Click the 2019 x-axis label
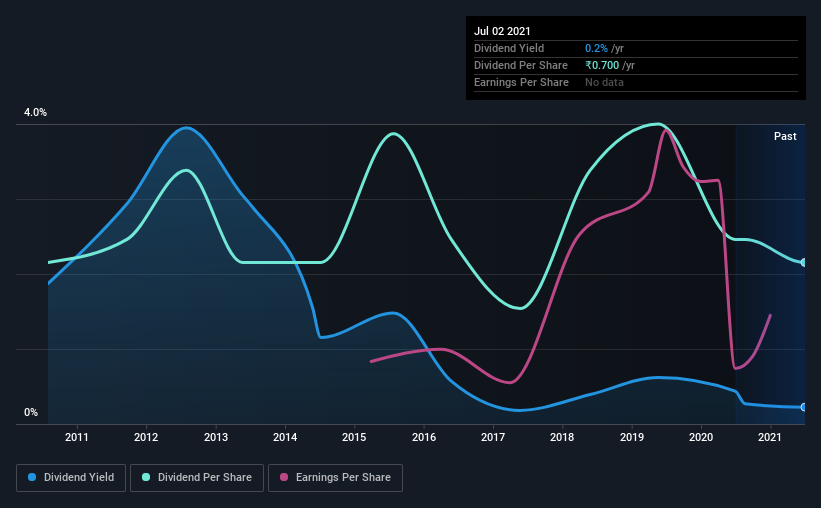 pyautogui.click(x=632, y=437)
